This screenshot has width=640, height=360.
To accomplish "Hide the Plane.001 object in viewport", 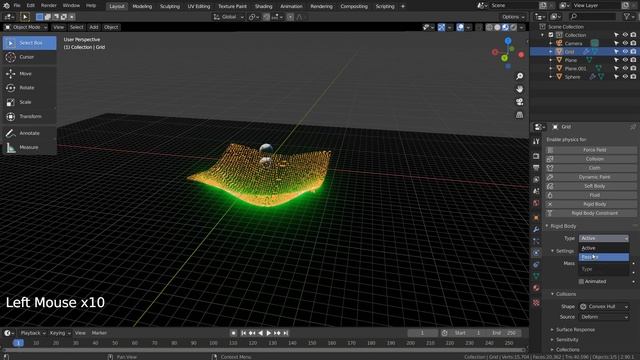I will click(625, 69).
